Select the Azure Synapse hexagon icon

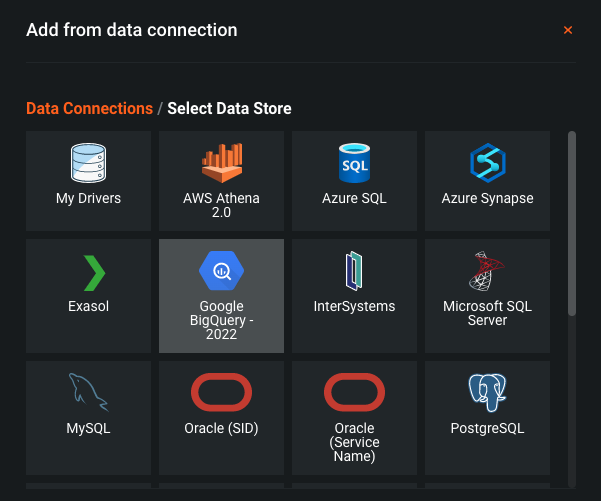click(x=488, y=163)
